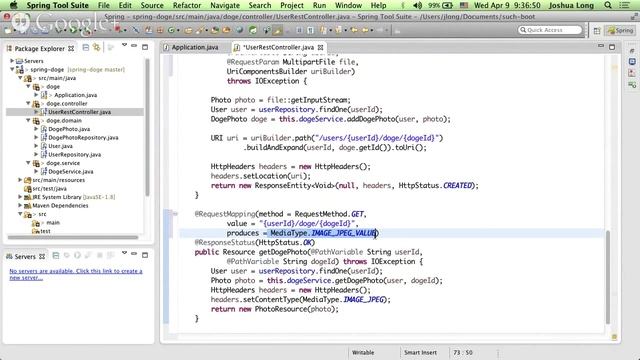Click the yellow Back navigation arrow
The width and height of the screenshot is (640, 360).
click(x=353, y=30)
